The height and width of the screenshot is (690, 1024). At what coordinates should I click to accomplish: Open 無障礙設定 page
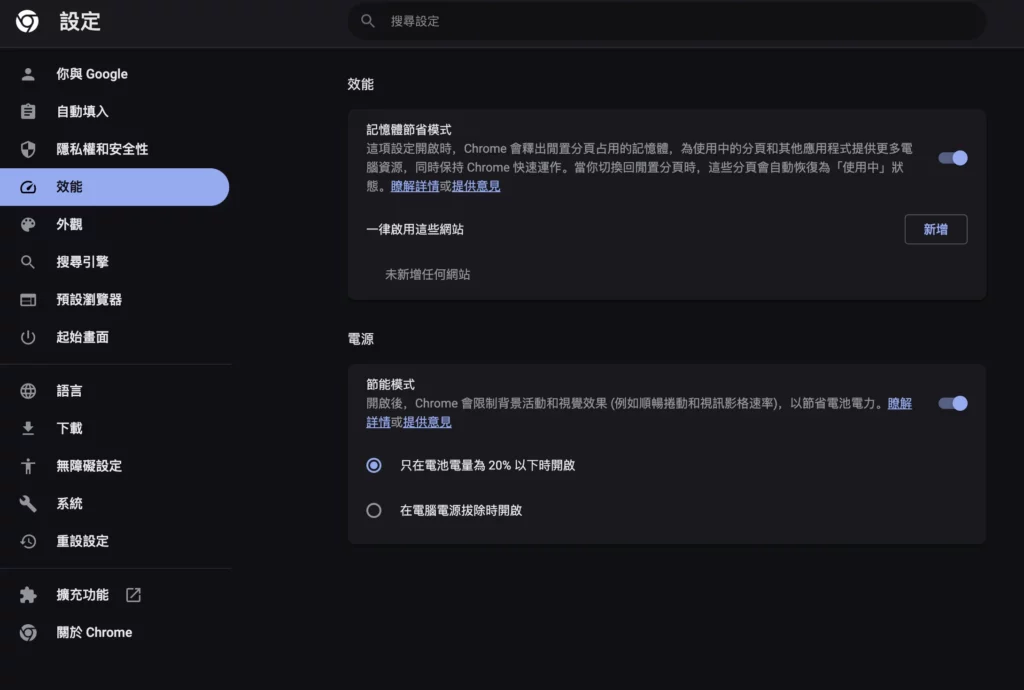(x=114, y=466)
